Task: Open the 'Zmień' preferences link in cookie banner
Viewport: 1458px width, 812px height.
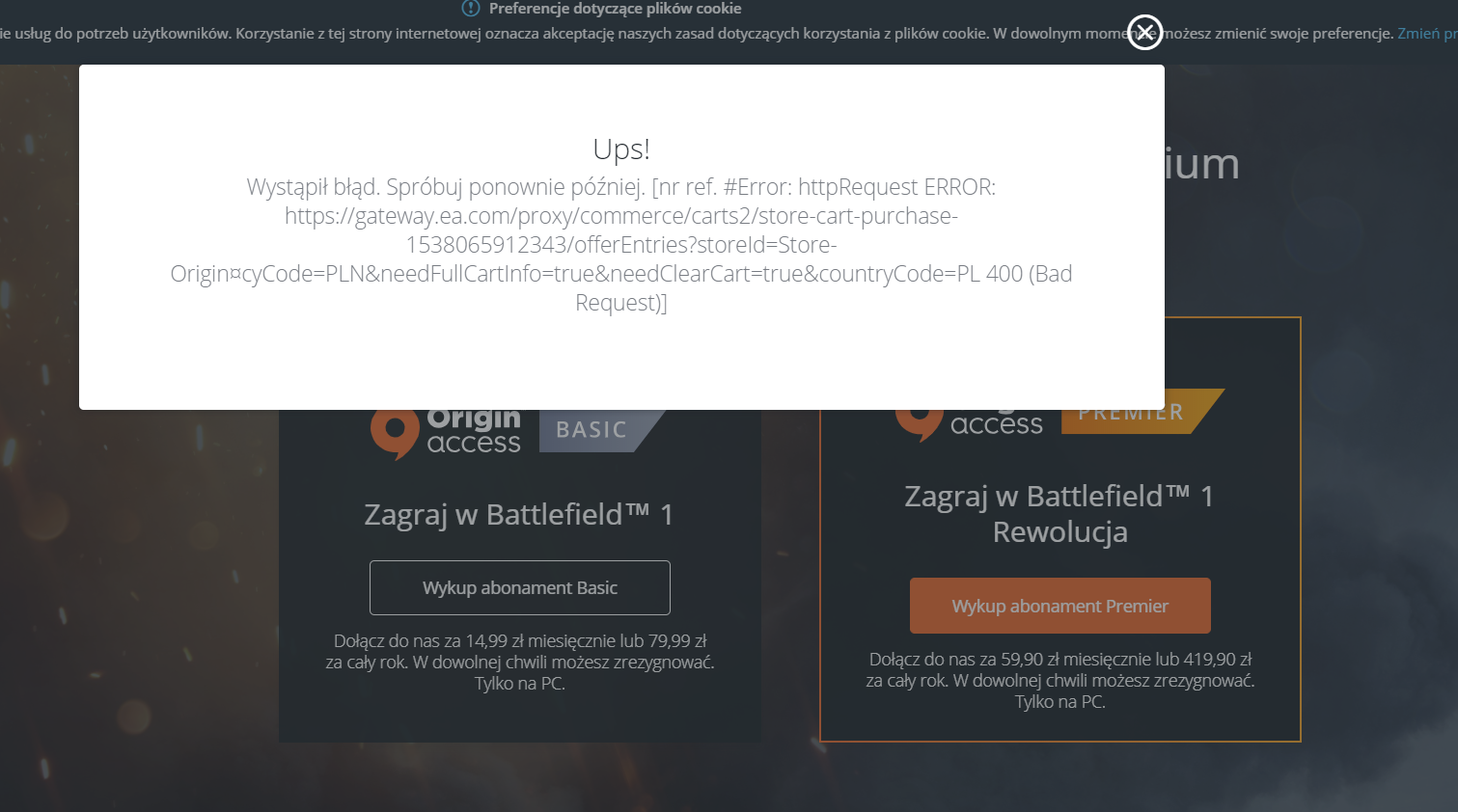Action: tap(1418, 34)
